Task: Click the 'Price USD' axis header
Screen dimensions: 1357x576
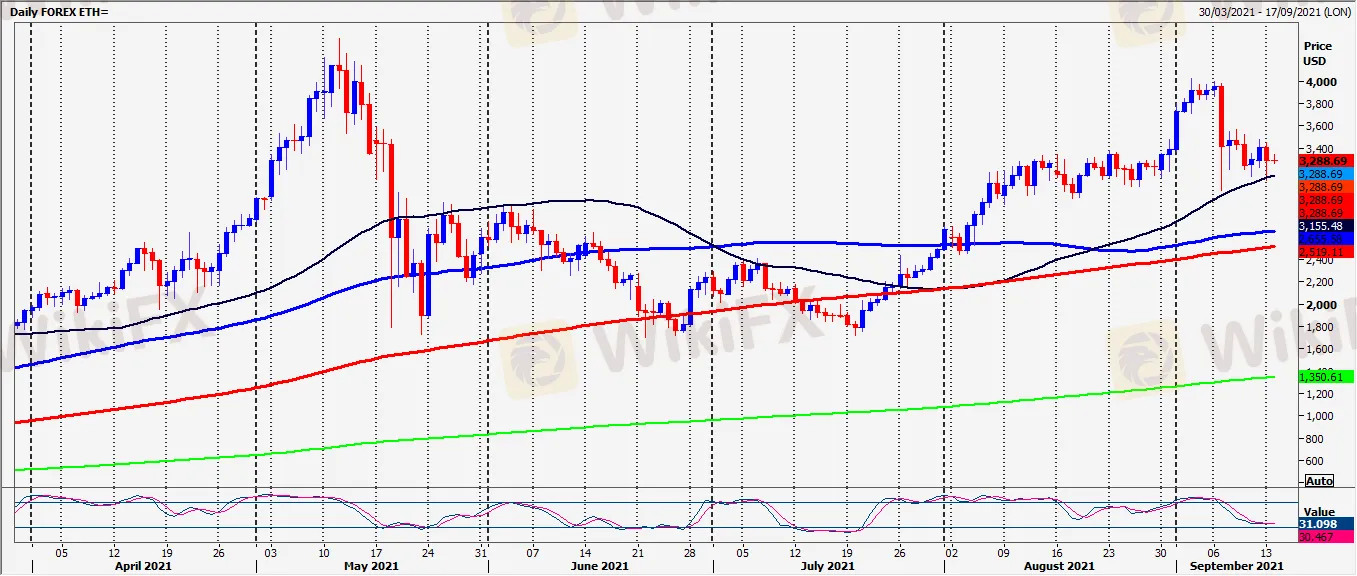Action: click(1318, 53)
